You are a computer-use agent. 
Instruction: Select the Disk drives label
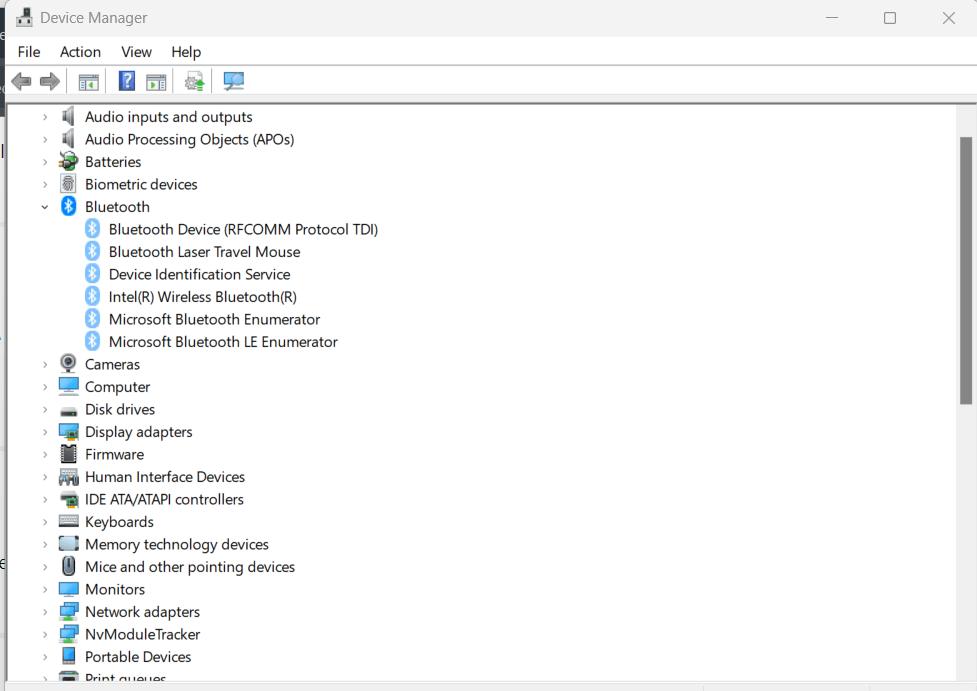coord(120,409)
